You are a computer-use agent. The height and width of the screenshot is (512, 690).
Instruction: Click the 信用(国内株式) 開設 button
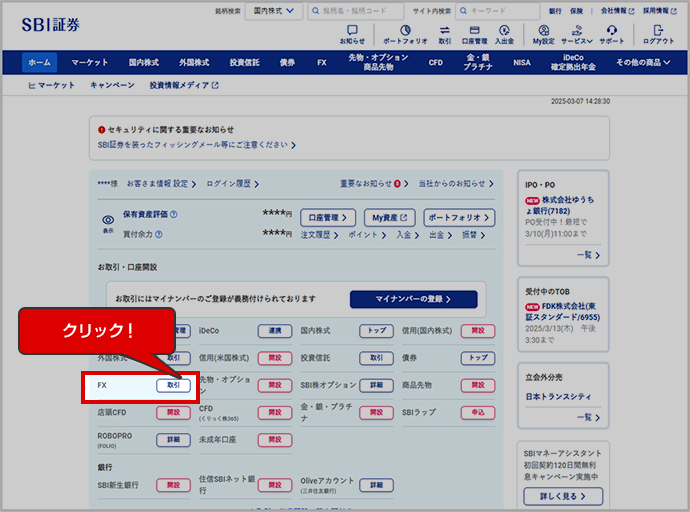coord(478,331)
